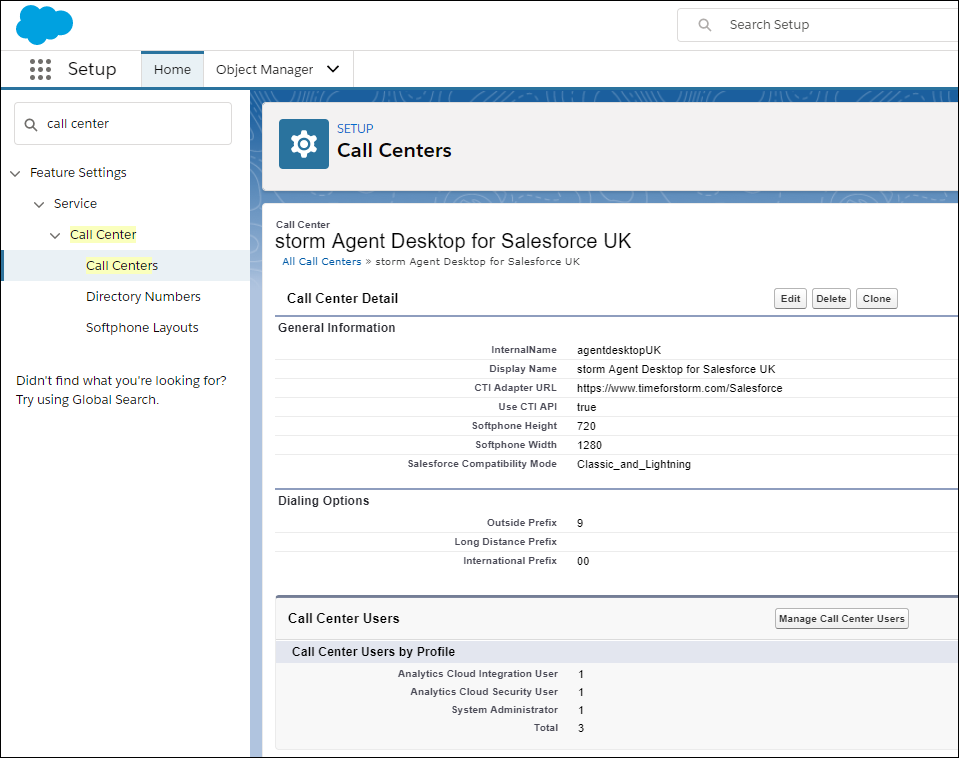Collapse the Call Center tree node
The width and height of the screenshot is (959, 758).
coord(55,235)
